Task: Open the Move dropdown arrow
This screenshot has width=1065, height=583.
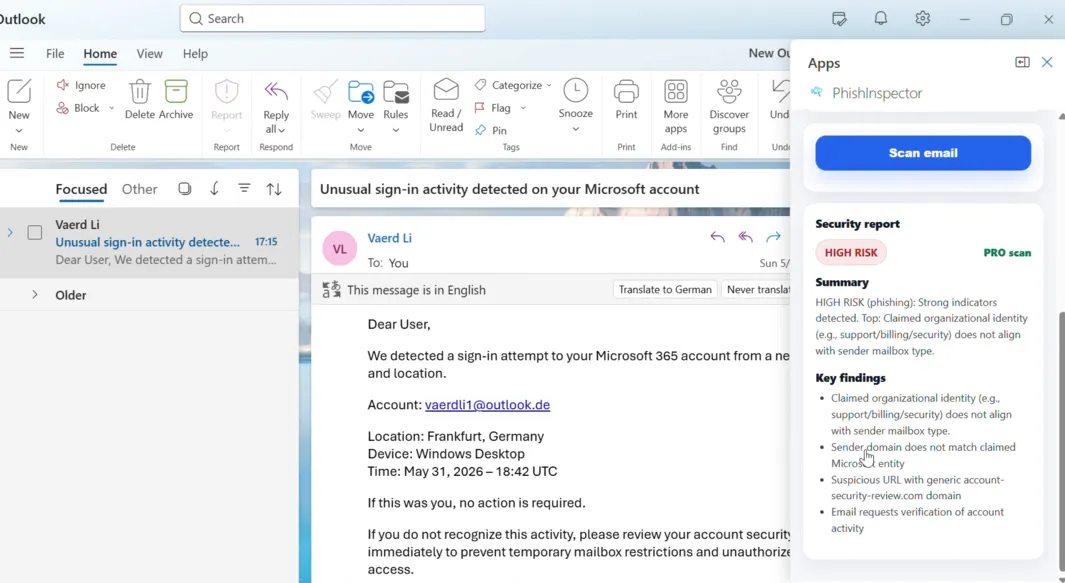Action: [361, 130]
